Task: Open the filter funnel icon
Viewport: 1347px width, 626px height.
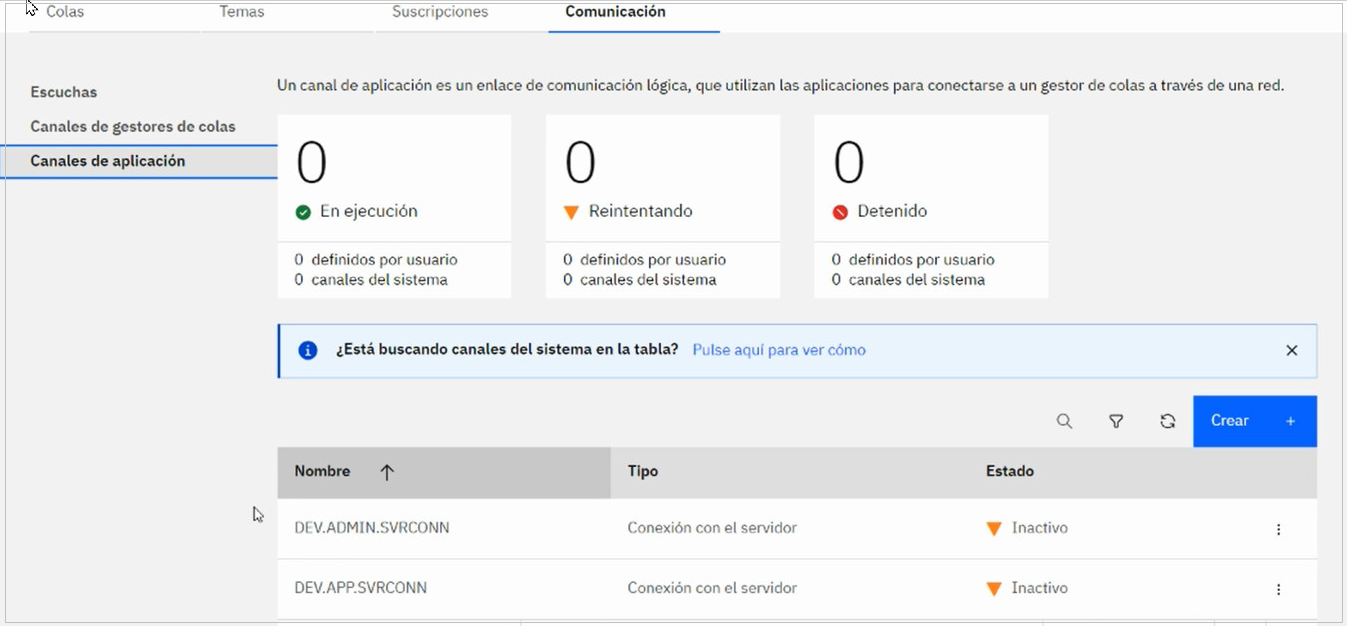Action: (1116, 422)
